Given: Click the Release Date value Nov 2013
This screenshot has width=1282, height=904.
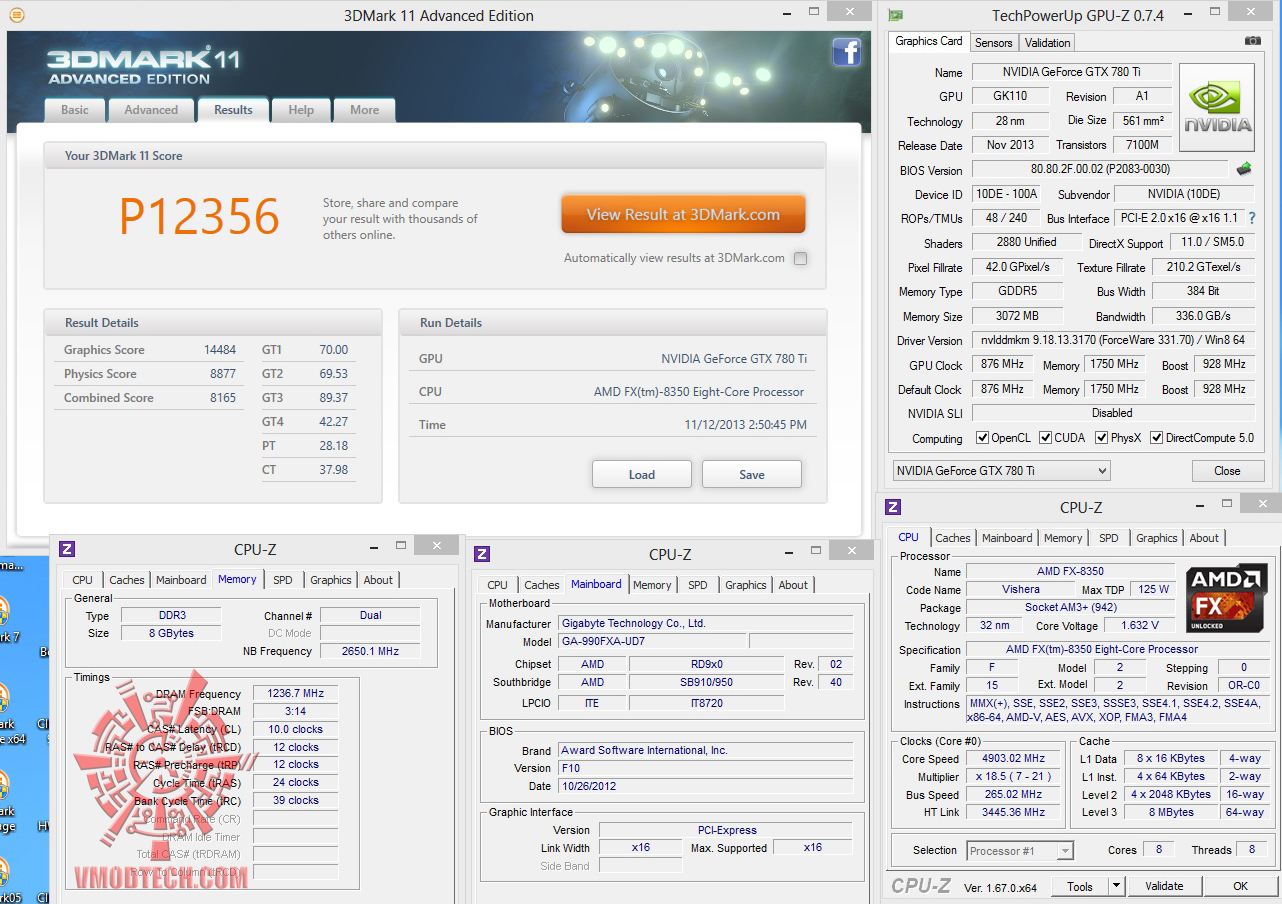Looking at the screenshot, I should pyautogui.click(x=1011, y=145).
